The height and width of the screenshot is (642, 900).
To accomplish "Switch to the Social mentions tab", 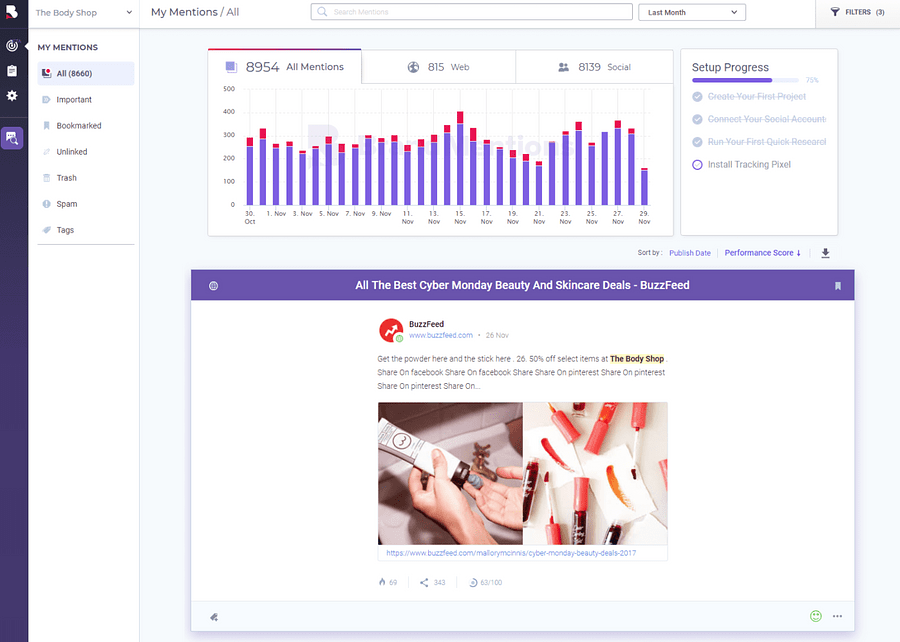I will tap(595, 66).
